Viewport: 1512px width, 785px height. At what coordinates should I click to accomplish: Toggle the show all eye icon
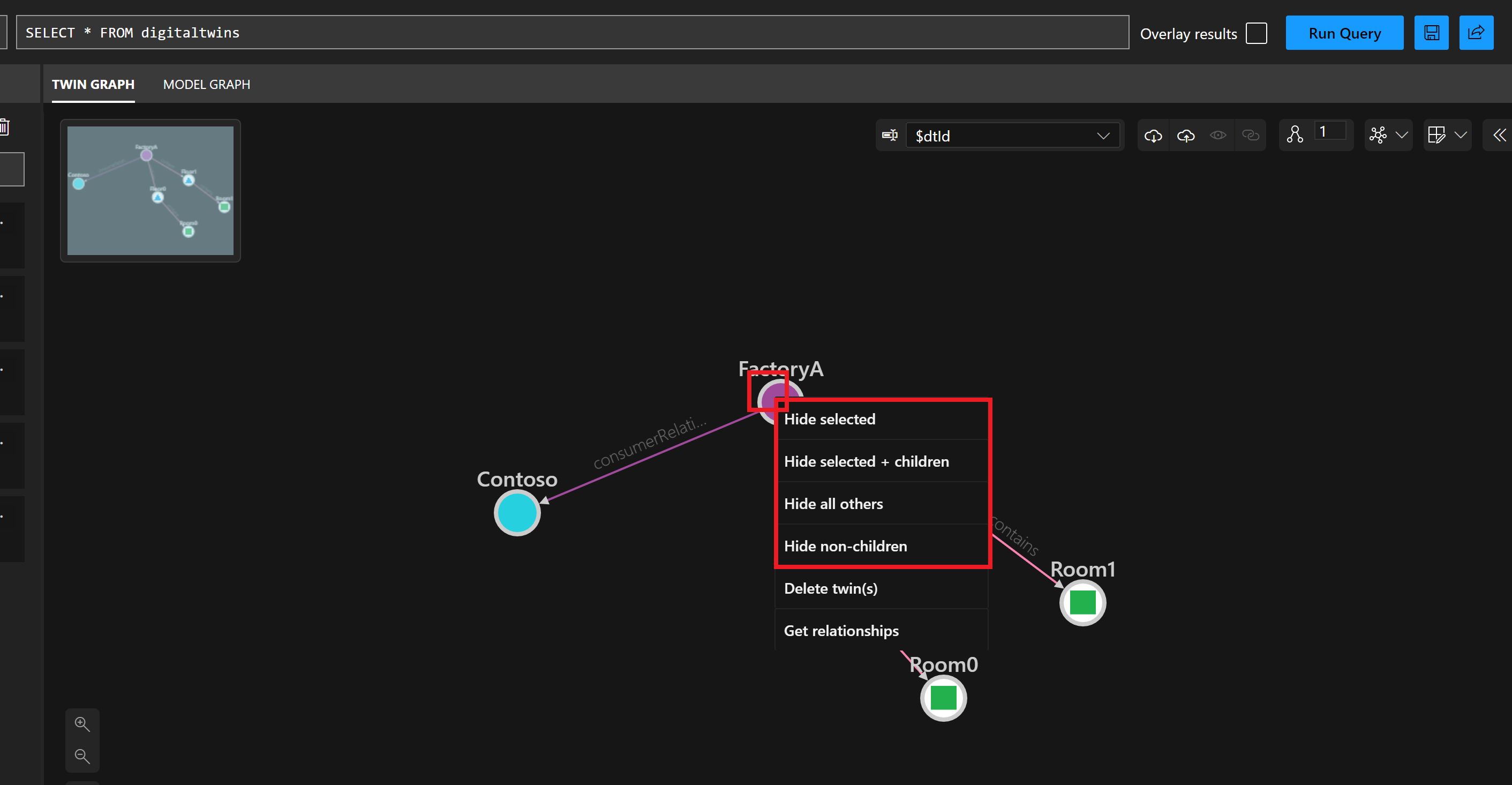coord(1217,135)
